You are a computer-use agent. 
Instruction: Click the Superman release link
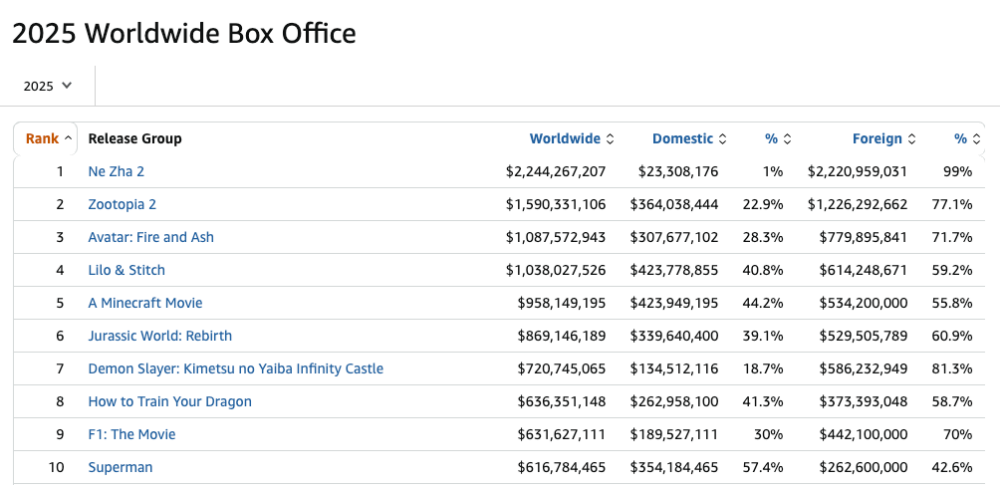pyautogui.click(x=120, y=468)
